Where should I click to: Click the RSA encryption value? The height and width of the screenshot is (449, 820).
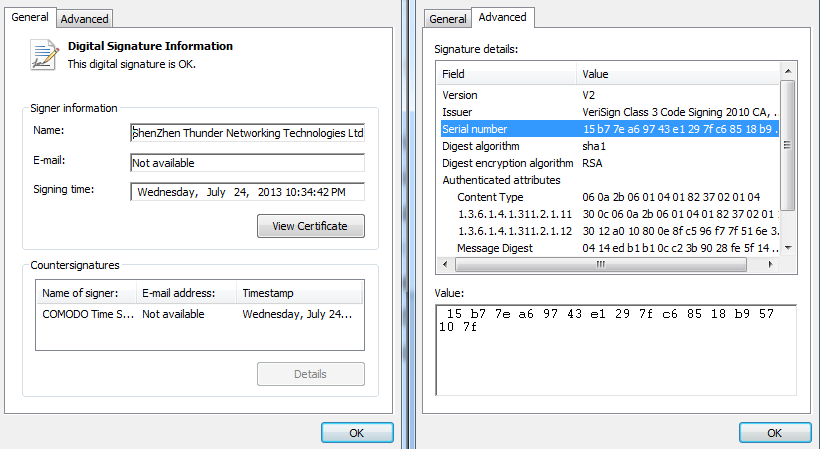(592, 163)
